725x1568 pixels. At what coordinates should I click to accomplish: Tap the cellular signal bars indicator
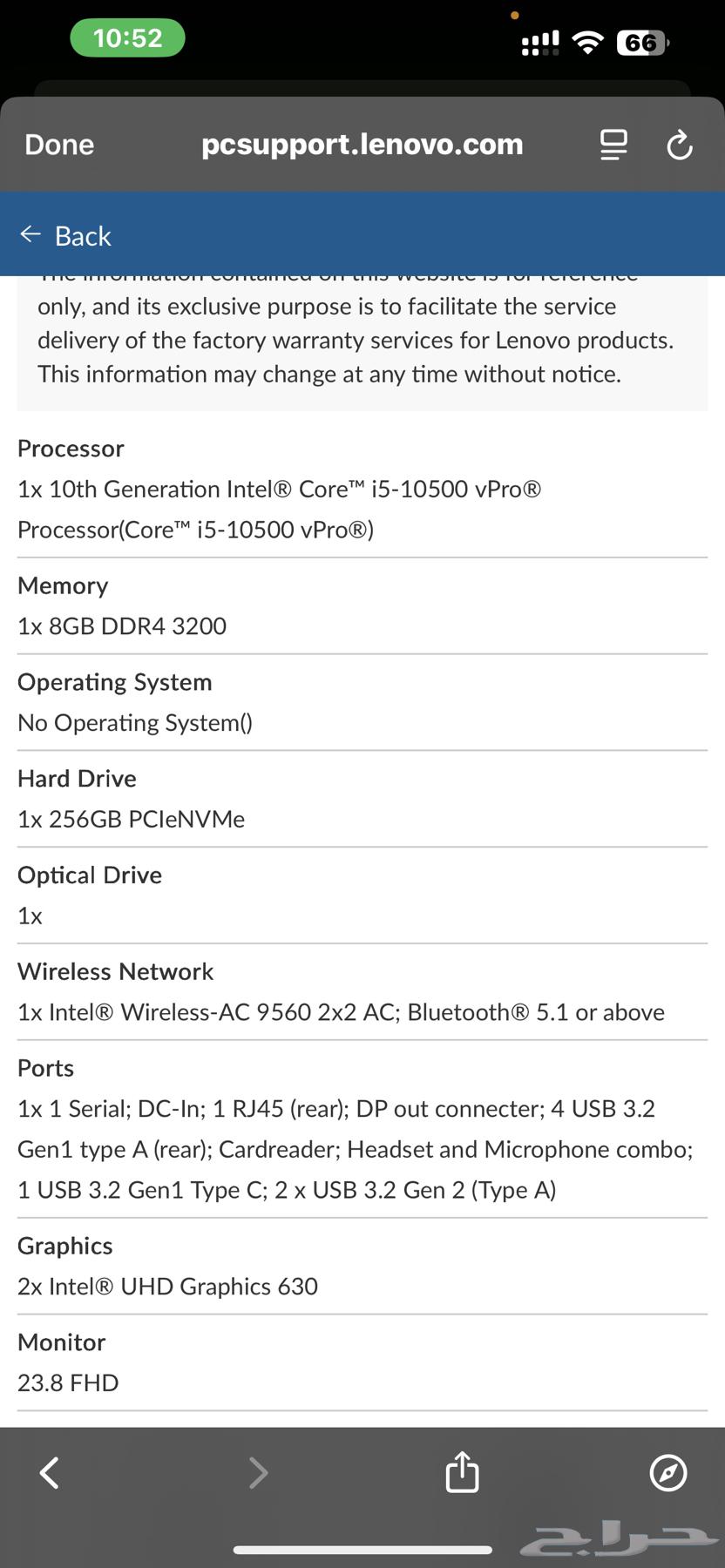539,41
